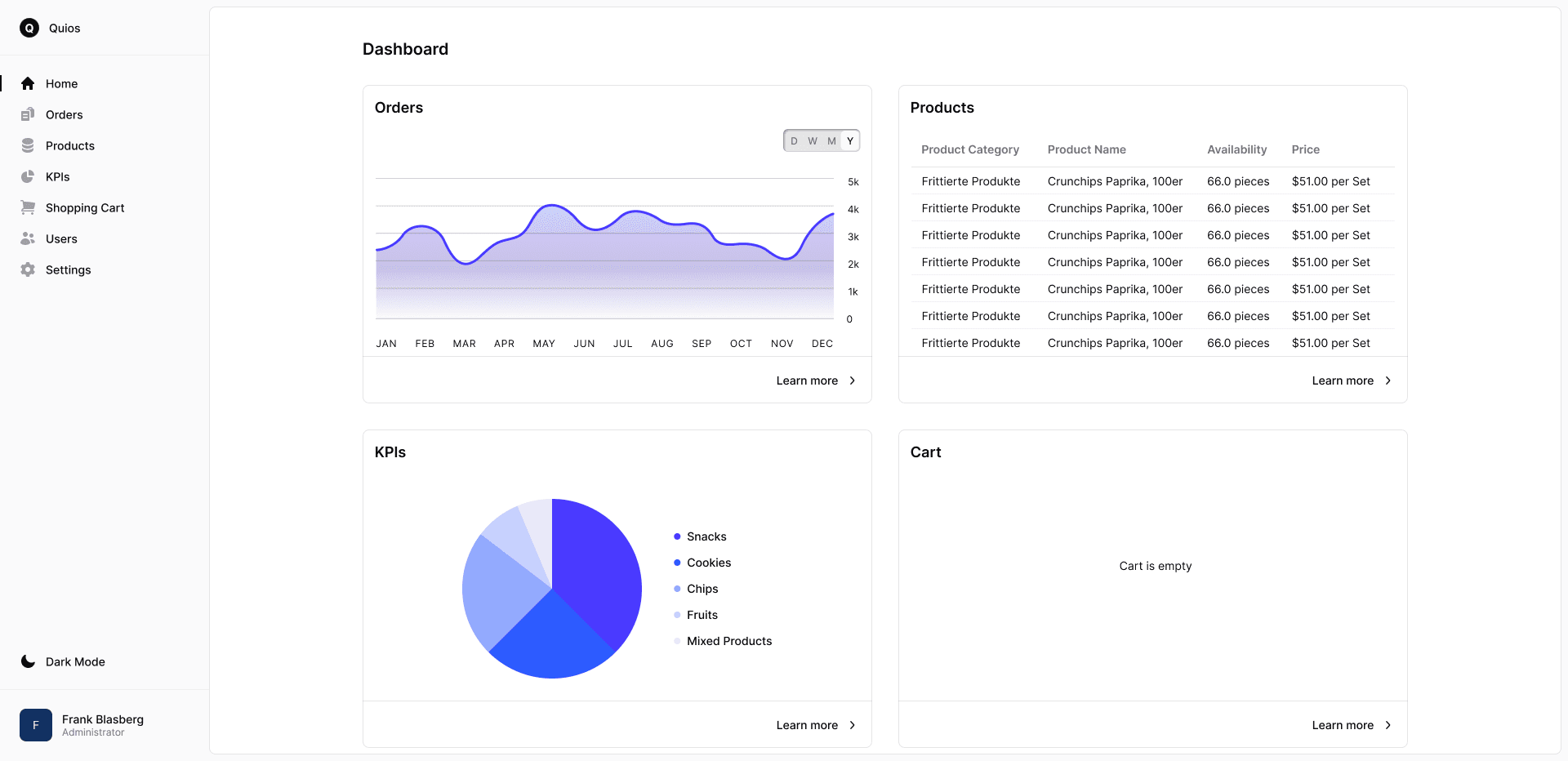Switch Orders chart to Daily view
1568x761 pixels.
pyautogui.click(x=794, y=140)
